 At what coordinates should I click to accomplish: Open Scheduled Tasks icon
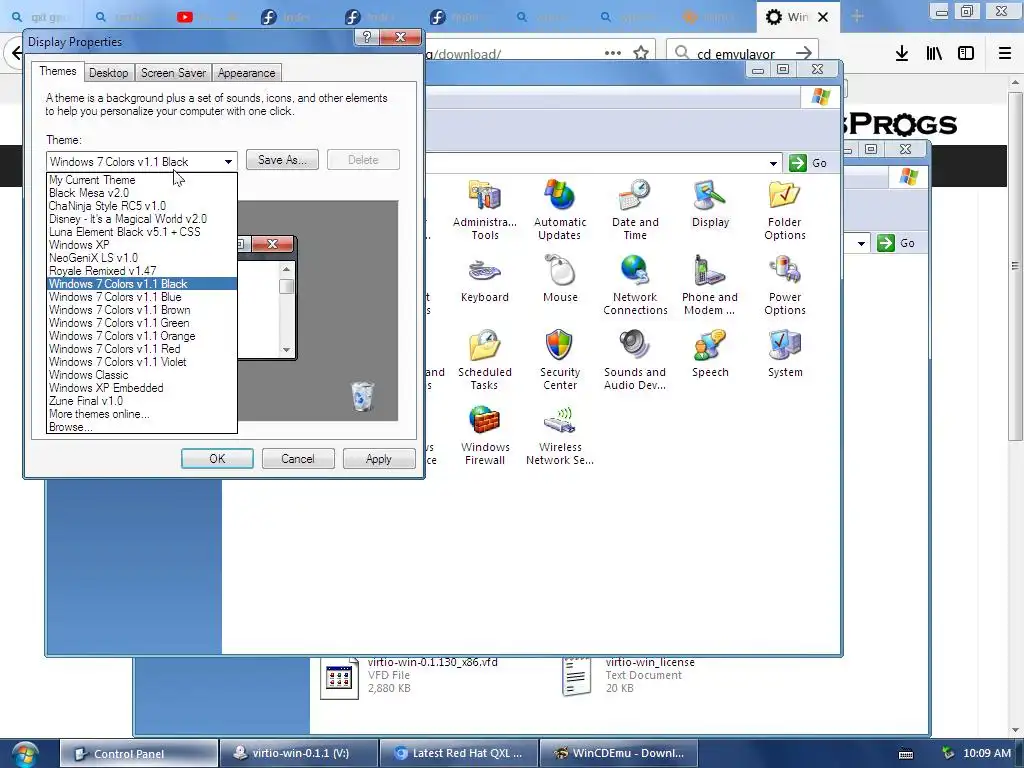[485, 360]
